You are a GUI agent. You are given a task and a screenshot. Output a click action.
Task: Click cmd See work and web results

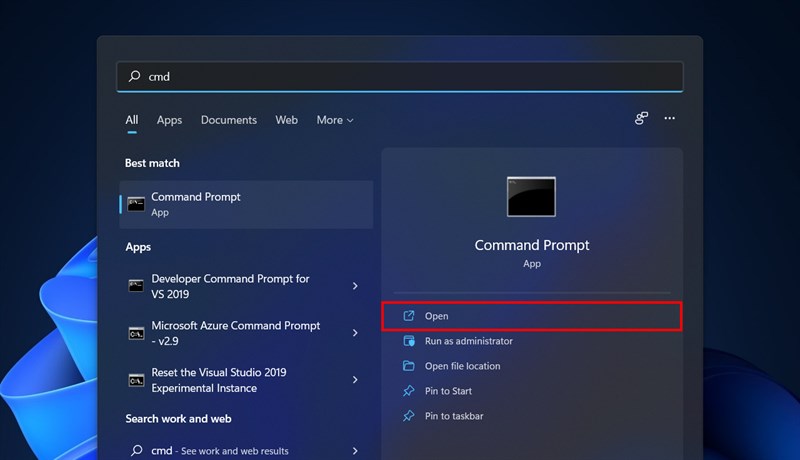[246, 451]
